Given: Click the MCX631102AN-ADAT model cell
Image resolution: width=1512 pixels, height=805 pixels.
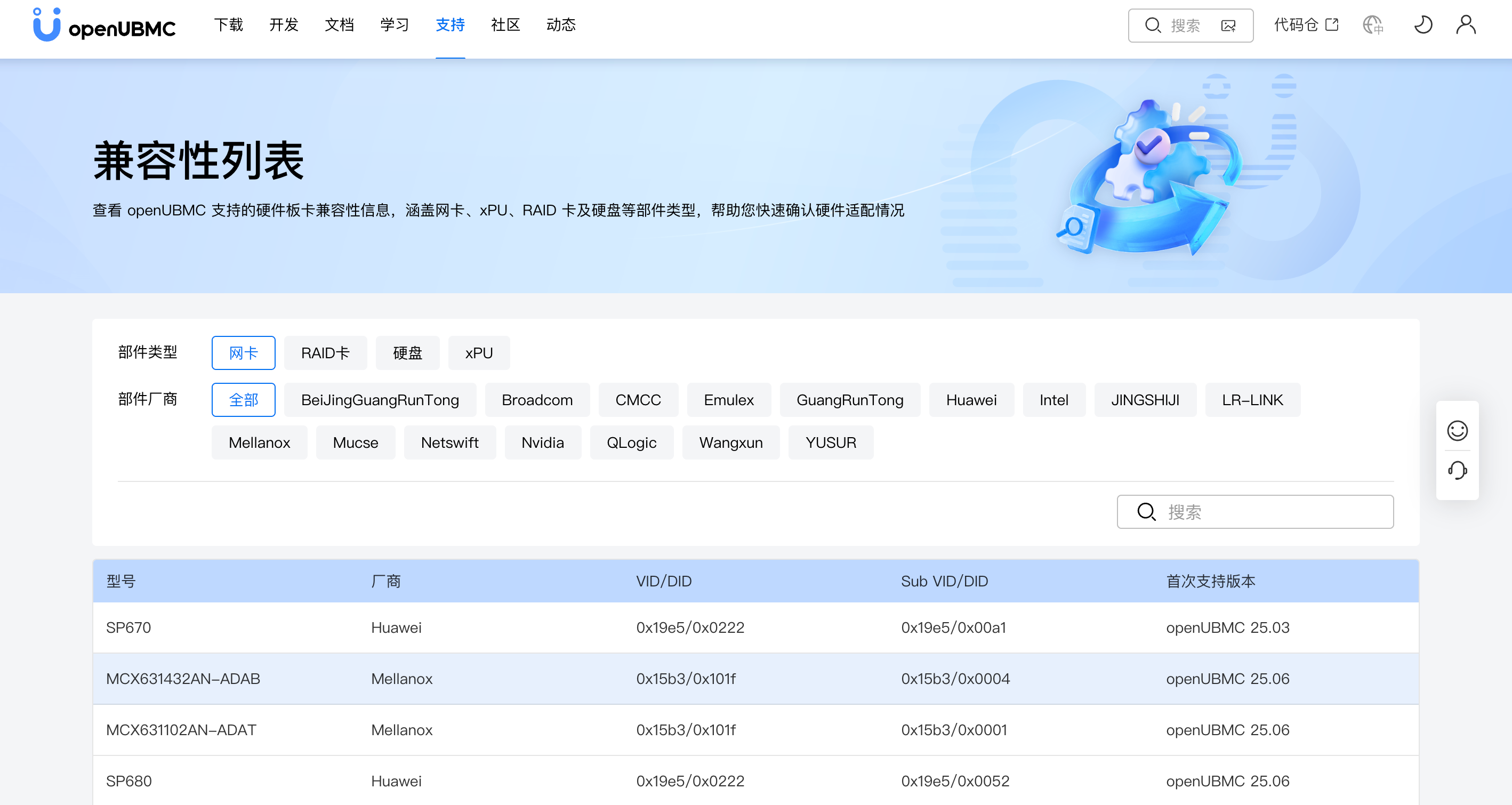Looking at the screenshot, I should [x=181, y=729].
